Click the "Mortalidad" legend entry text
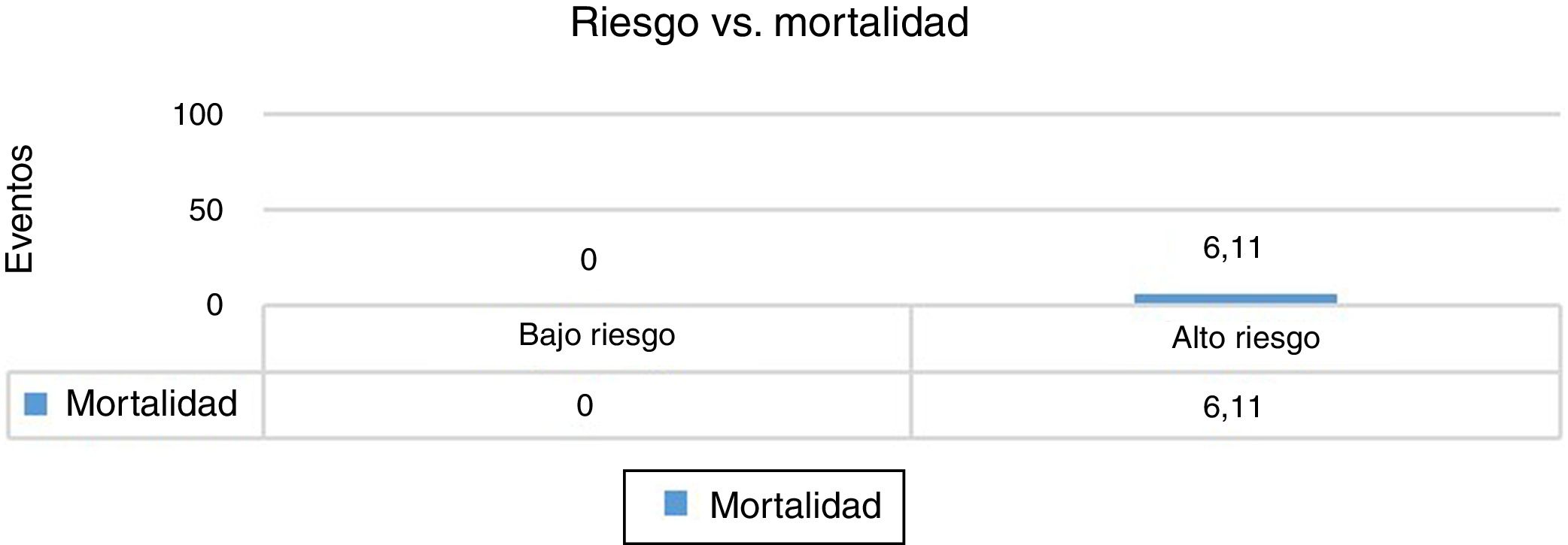This screenshot has width=1568, height=545. 795,505
